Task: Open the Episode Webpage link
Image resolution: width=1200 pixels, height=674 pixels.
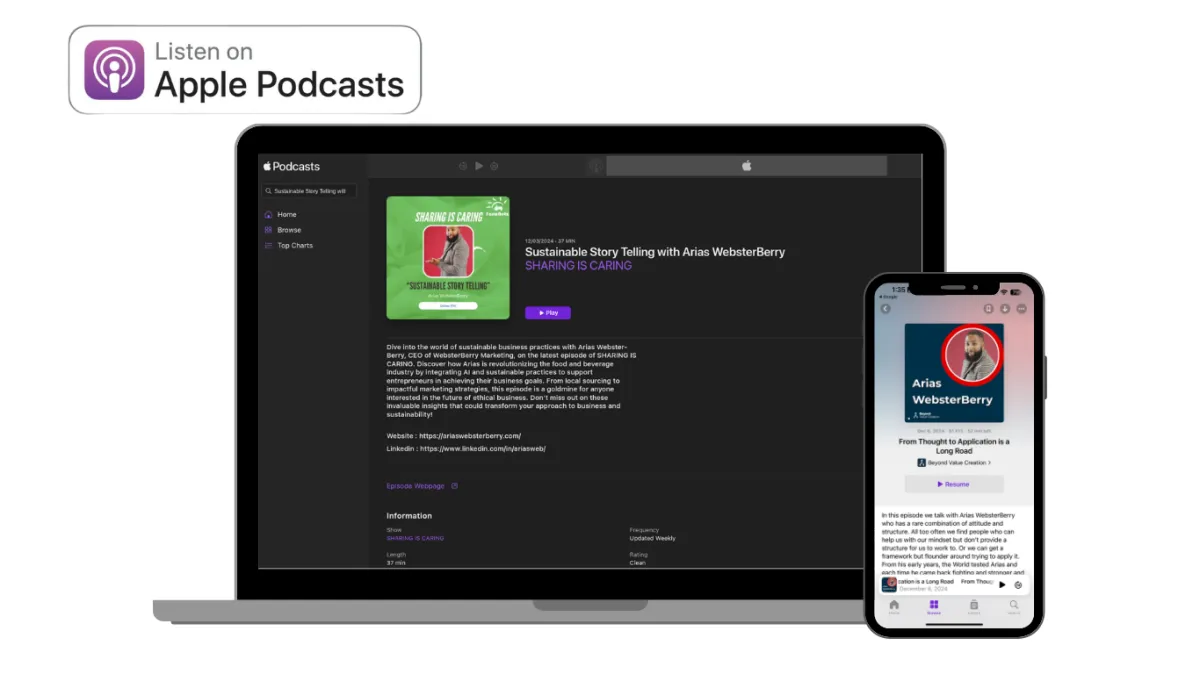Action: tap(415, 486)
